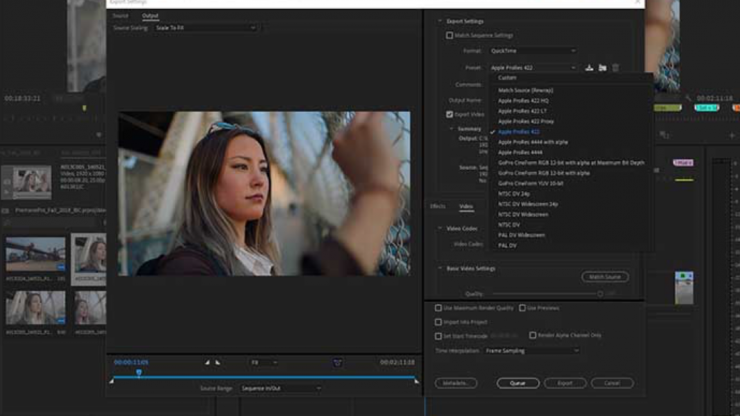Click the Set Out Point triangle icon
740x416 pixels.
coord(219,363)
